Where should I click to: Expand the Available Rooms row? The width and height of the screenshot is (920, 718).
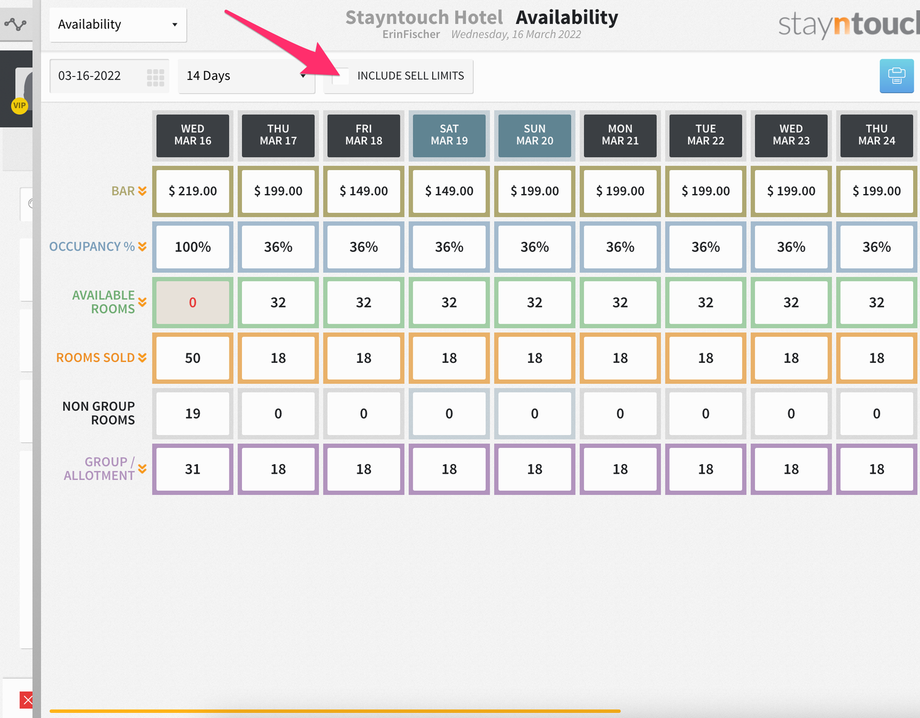click(142, 302)
